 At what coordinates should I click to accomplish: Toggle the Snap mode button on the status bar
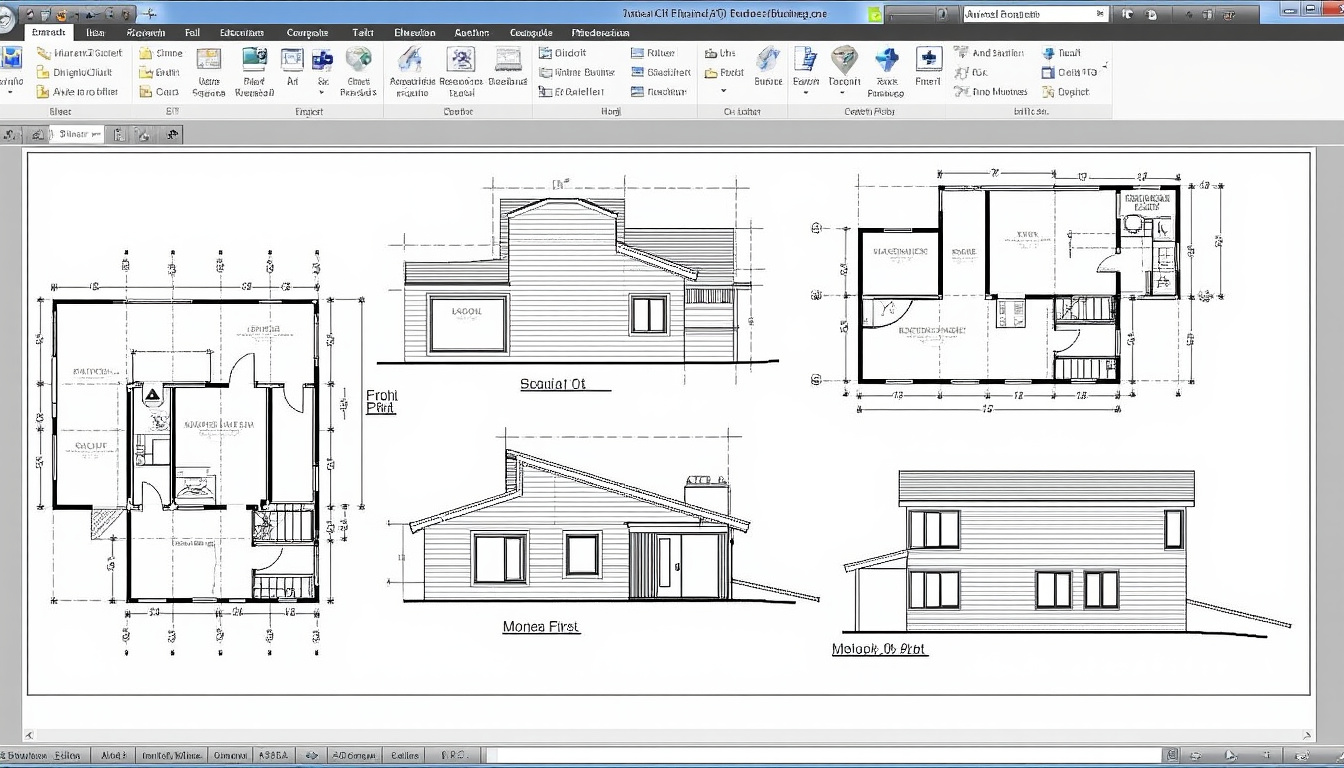pyautogui.click(x=113, y=755)
